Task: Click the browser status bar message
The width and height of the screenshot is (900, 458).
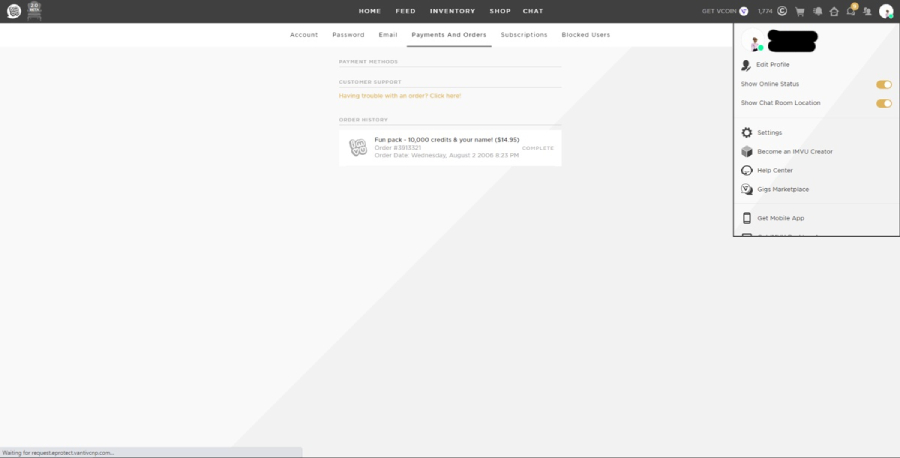Action: pyautogui.click(x=58, y=453)
